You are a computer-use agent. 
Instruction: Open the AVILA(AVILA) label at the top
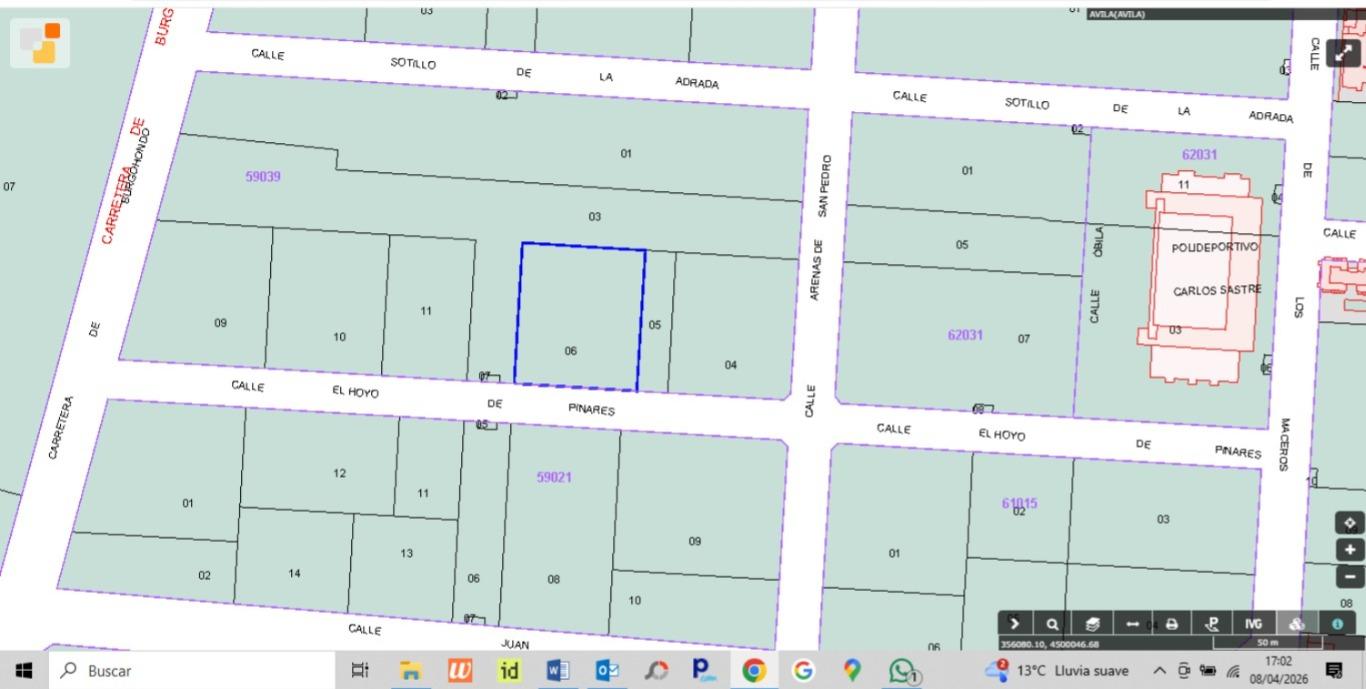pos(1117,14)
